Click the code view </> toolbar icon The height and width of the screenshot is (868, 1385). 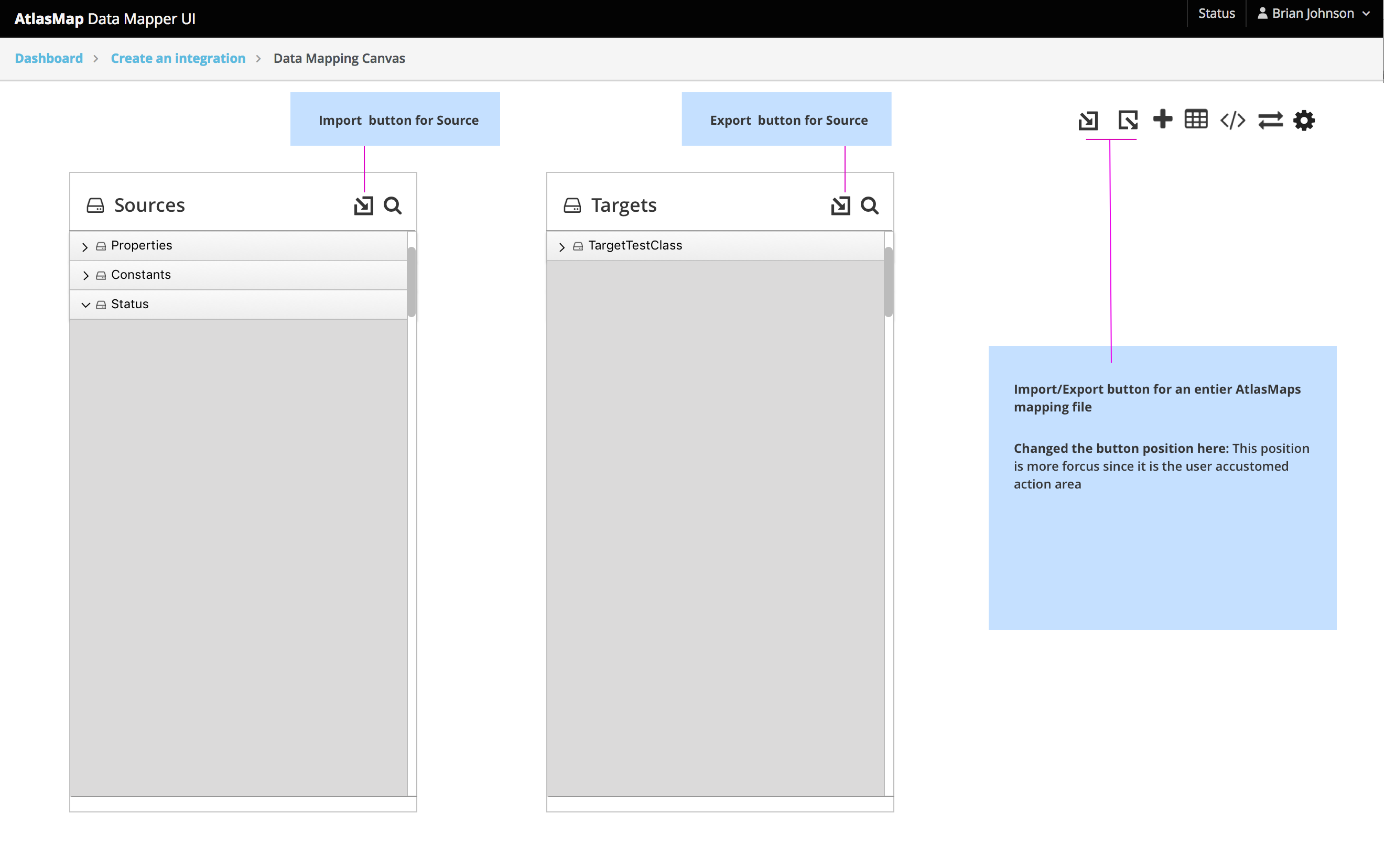pyautogui.click(x=1232, y=120)
